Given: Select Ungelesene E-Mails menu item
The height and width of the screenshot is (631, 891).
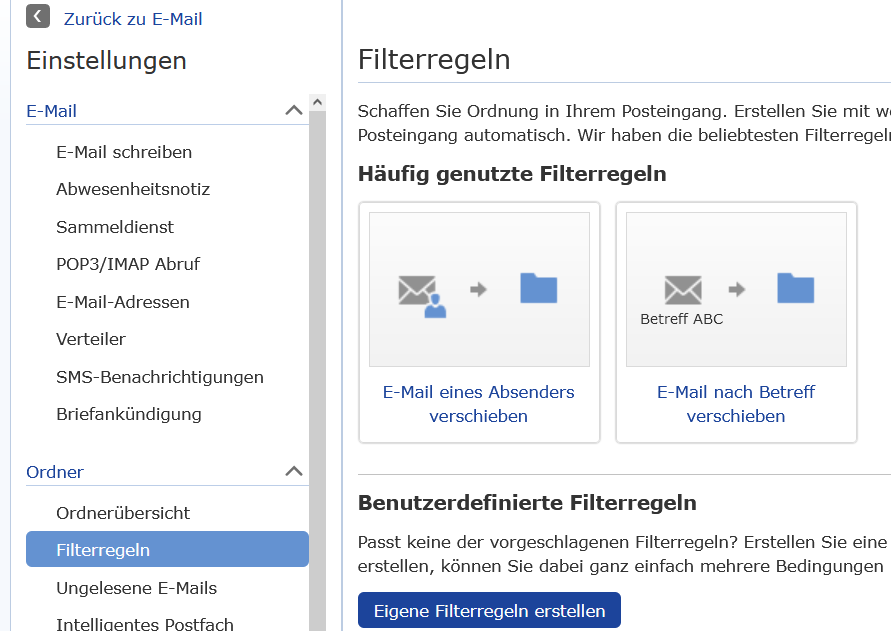Looking at the screenshot, I should coord(136,588).
